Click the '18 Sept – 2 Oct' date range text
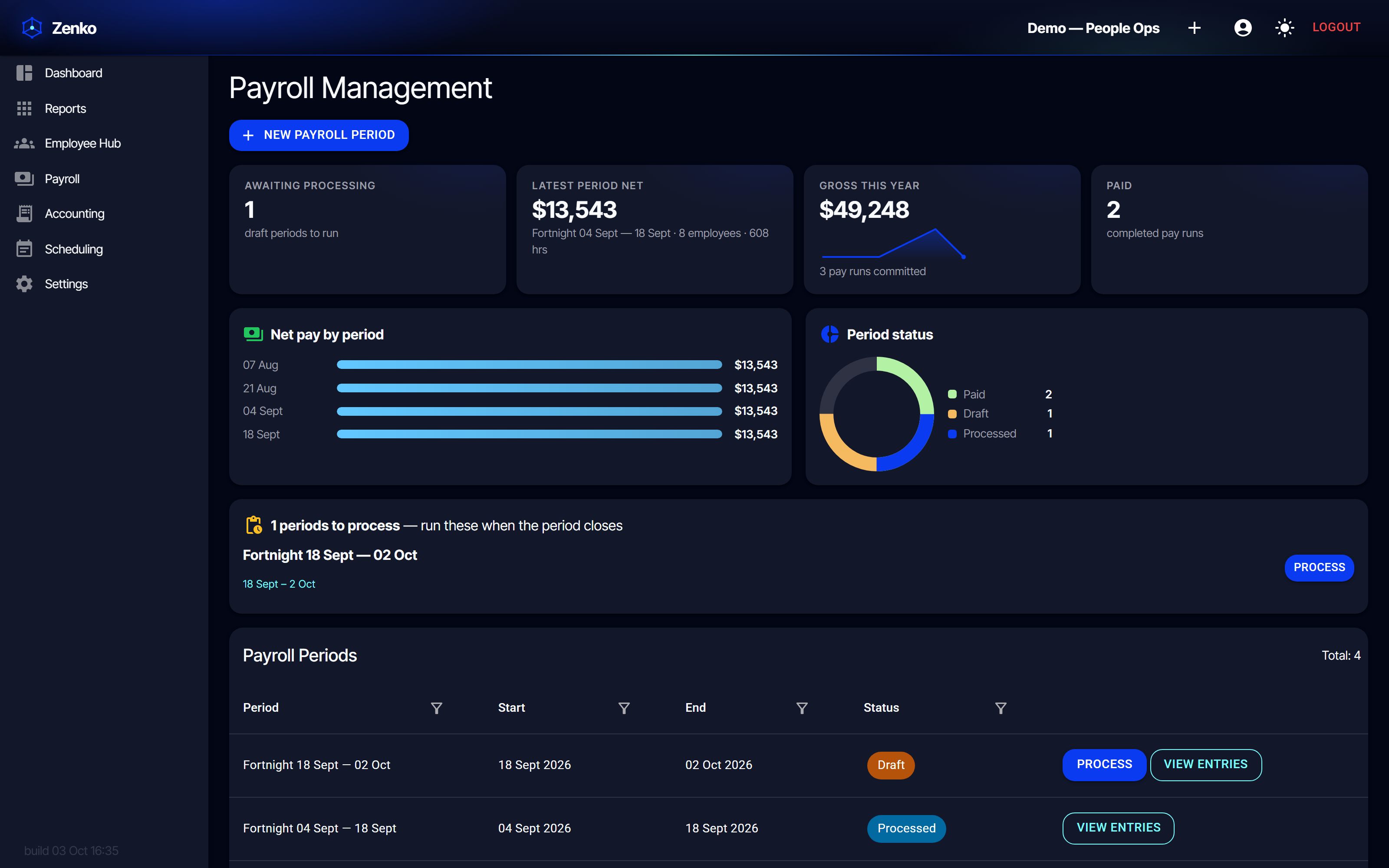This screenshot has height=868, width=1389. [x=279, y=584]
